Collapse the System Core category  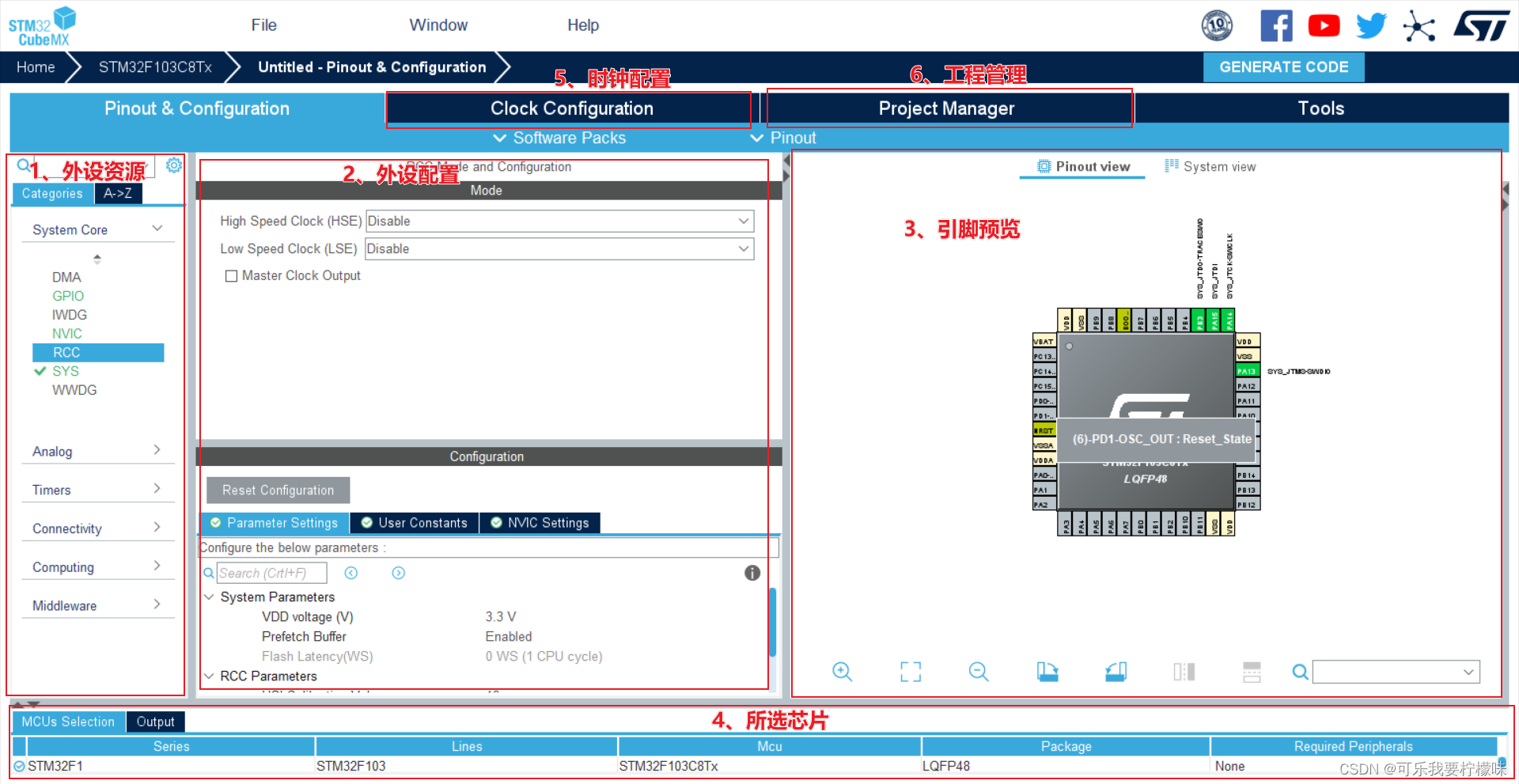coord(157,229)
